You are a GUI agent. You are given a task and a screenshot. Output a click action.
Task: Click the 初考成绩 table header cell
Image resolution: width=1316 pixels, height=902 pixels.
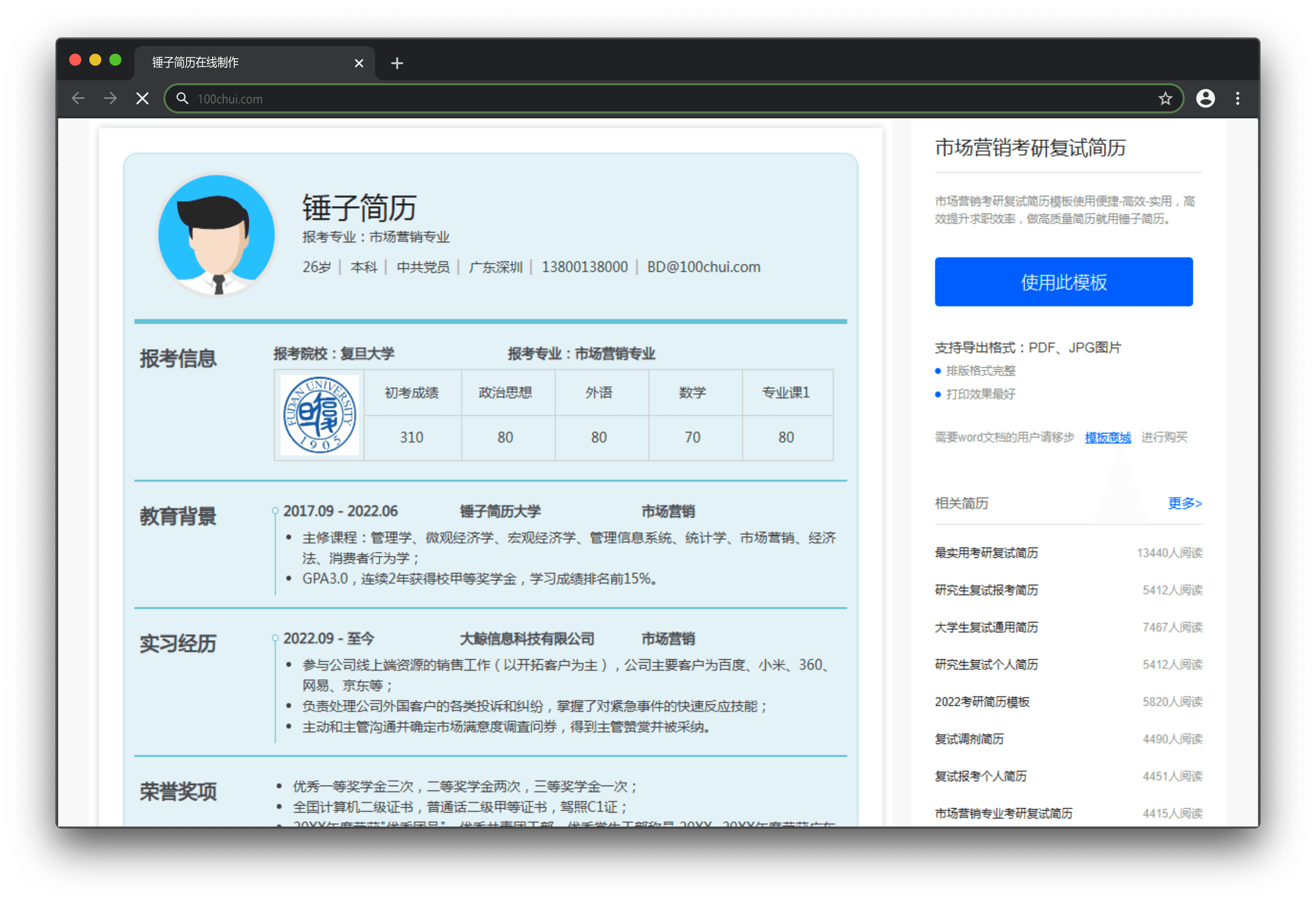click(412, 393)
